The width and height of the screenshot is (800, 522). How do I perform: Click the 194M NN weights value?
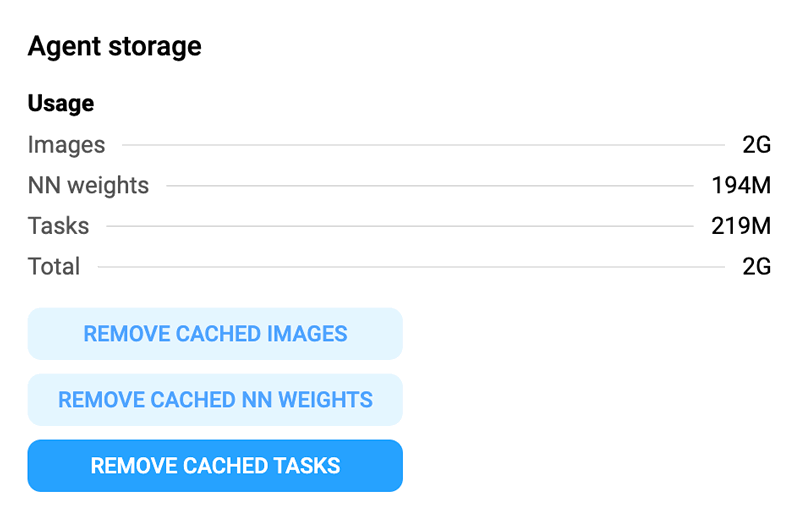741,186
